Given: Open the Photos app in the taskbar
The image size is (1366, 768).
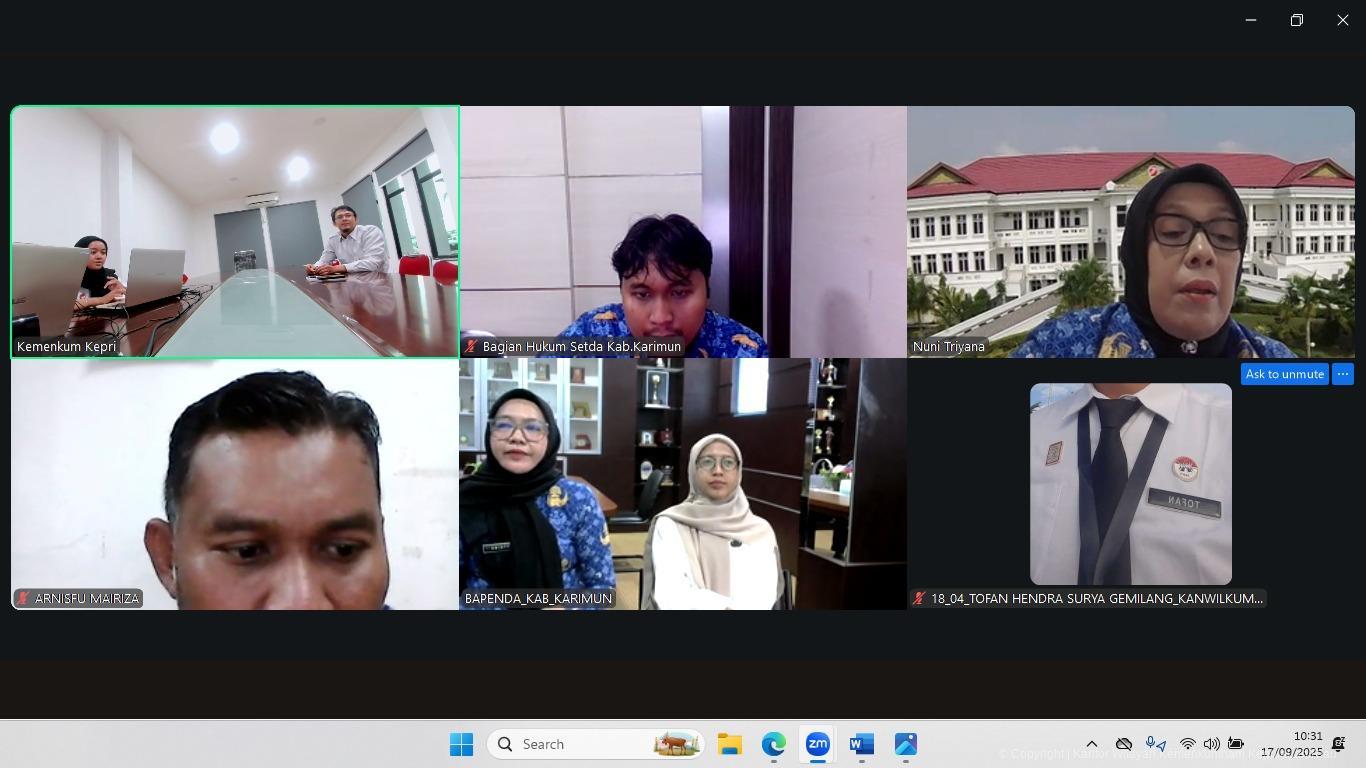Looking at the screenshot, I should point(905,744).
